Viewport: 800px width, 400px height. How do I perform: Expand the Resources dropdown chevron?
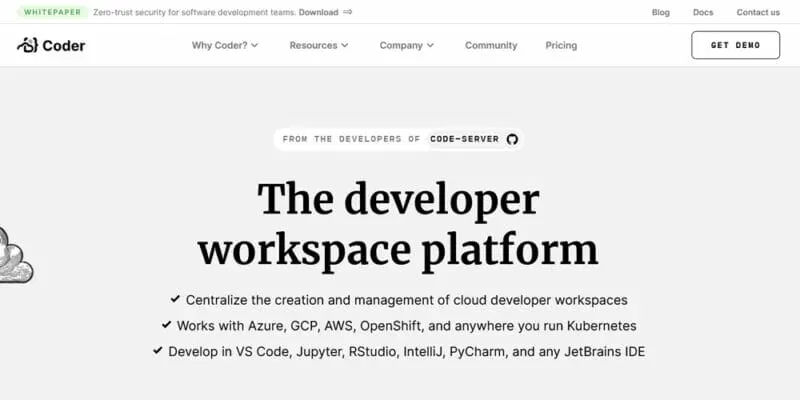[x=345, y=45]
